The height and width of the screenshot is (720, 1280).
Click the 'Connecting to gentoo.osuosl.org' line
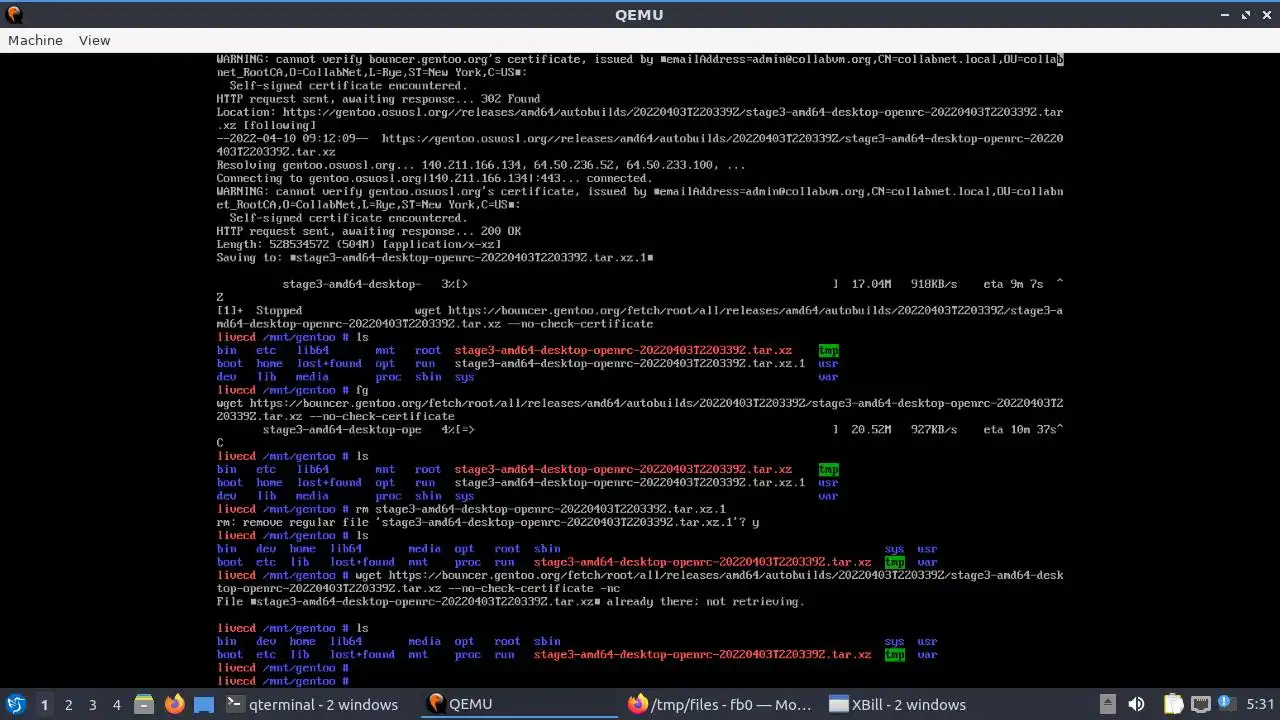[434, 178]
